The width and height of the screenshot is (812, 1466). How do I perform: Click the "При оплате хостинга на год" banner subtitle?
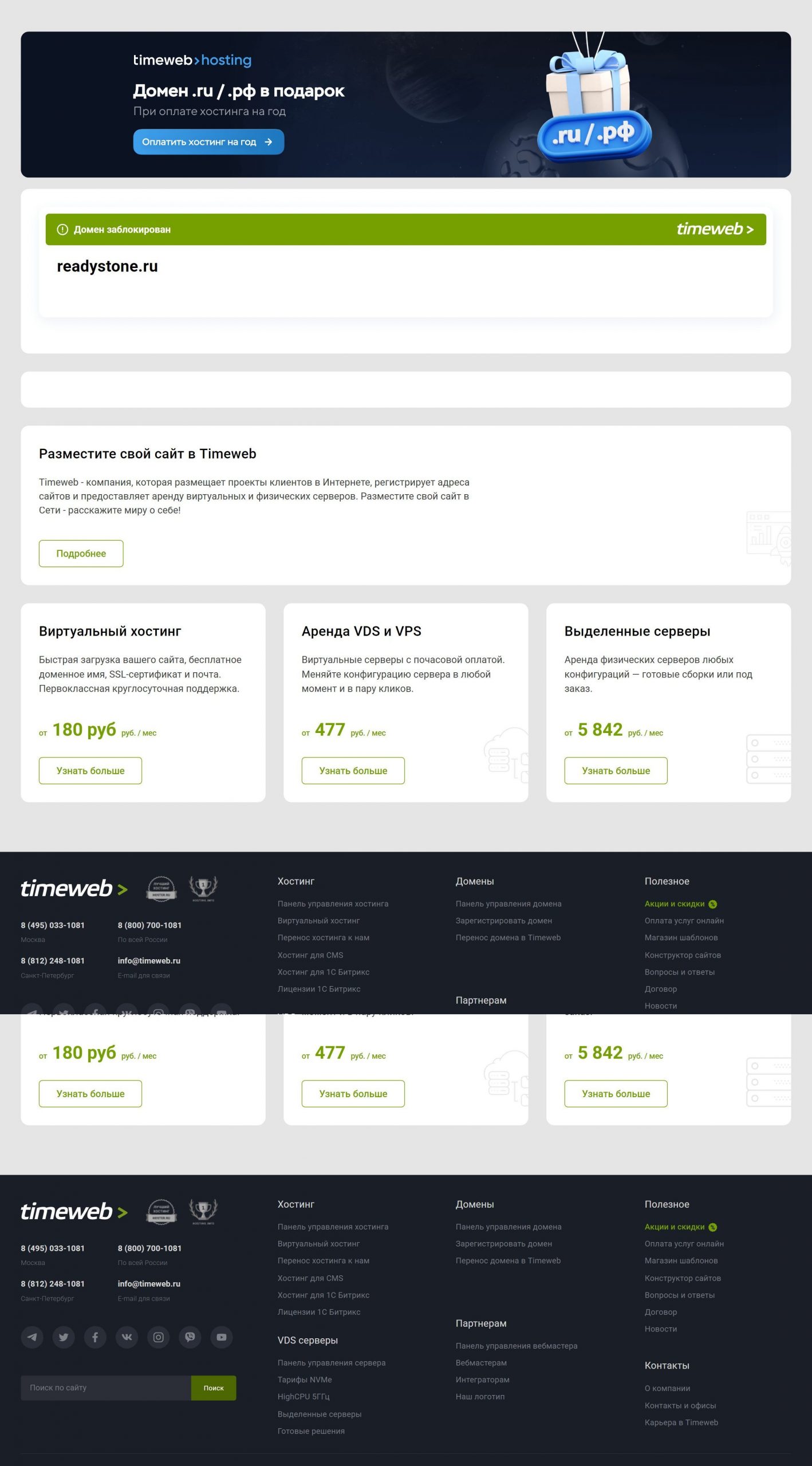coord(210,111)
